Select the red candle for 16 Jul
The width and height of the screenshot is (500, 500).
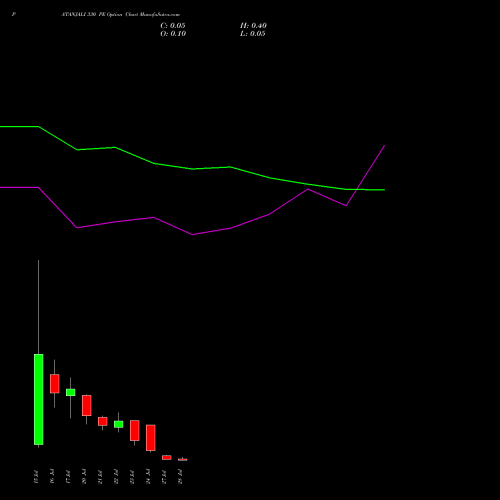click(x=55, y=384)
